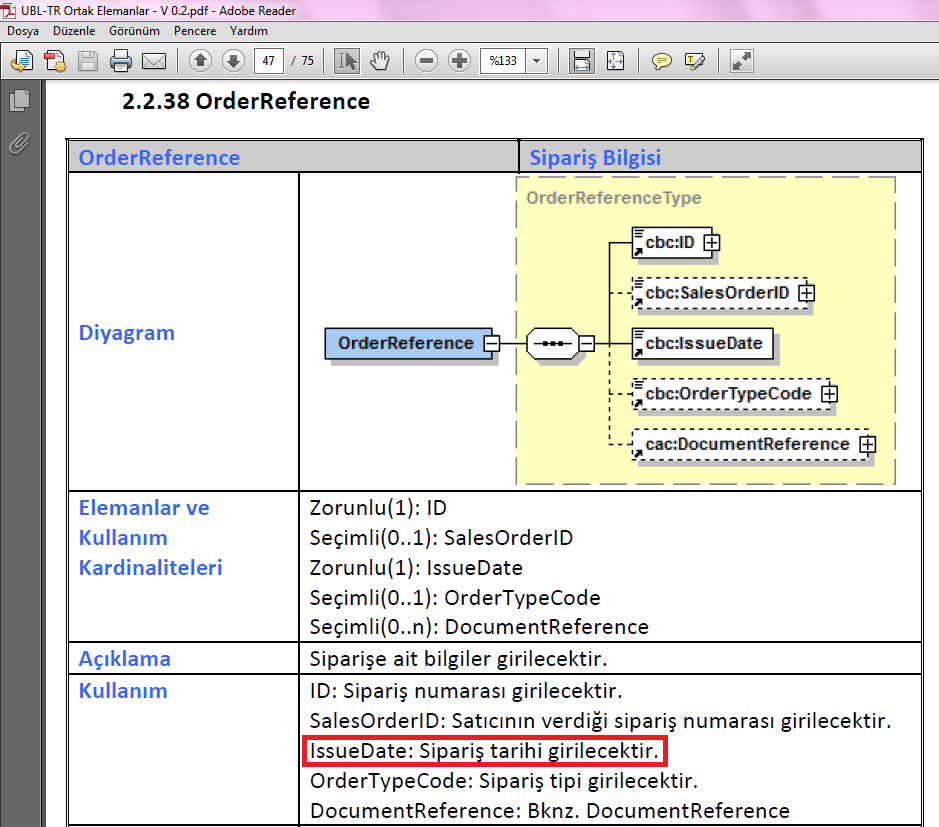Expand the cac:DocumentReference node
939x827 pixels.
pos(867,444)
